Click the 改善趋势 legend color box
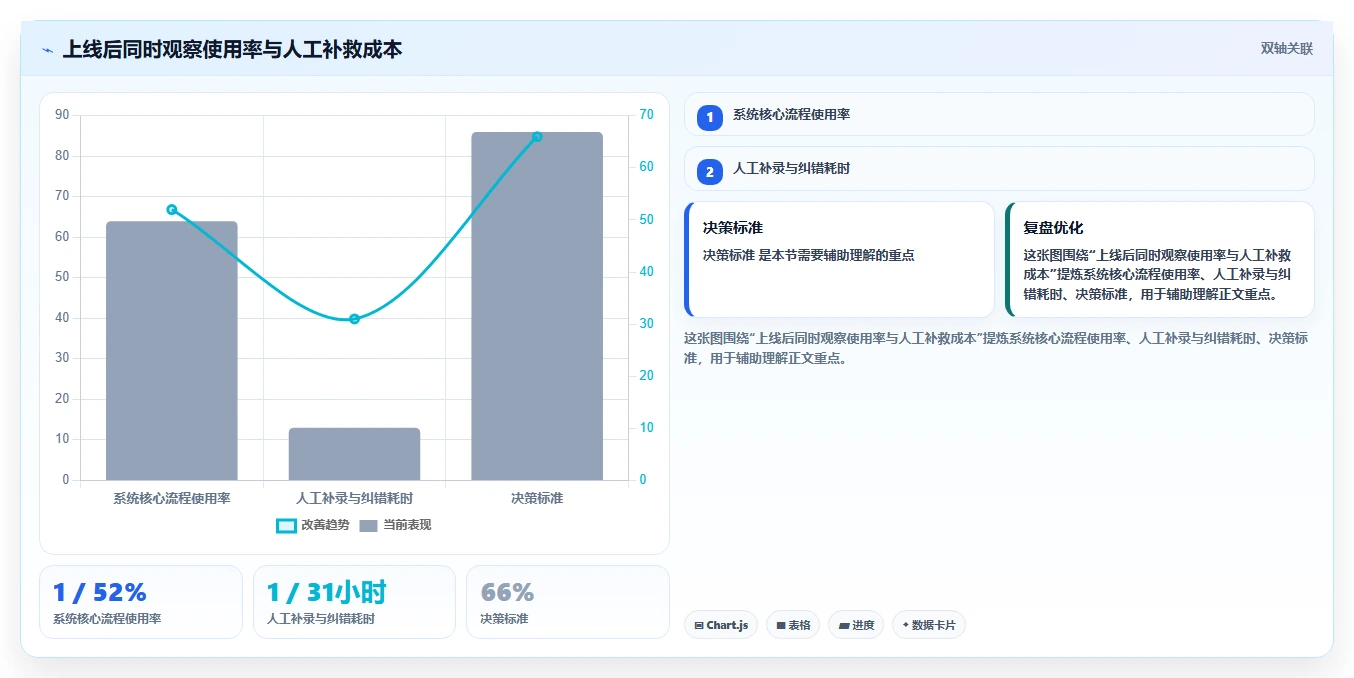The height and width of the screenshot is (678, 1354). [286, 526]
